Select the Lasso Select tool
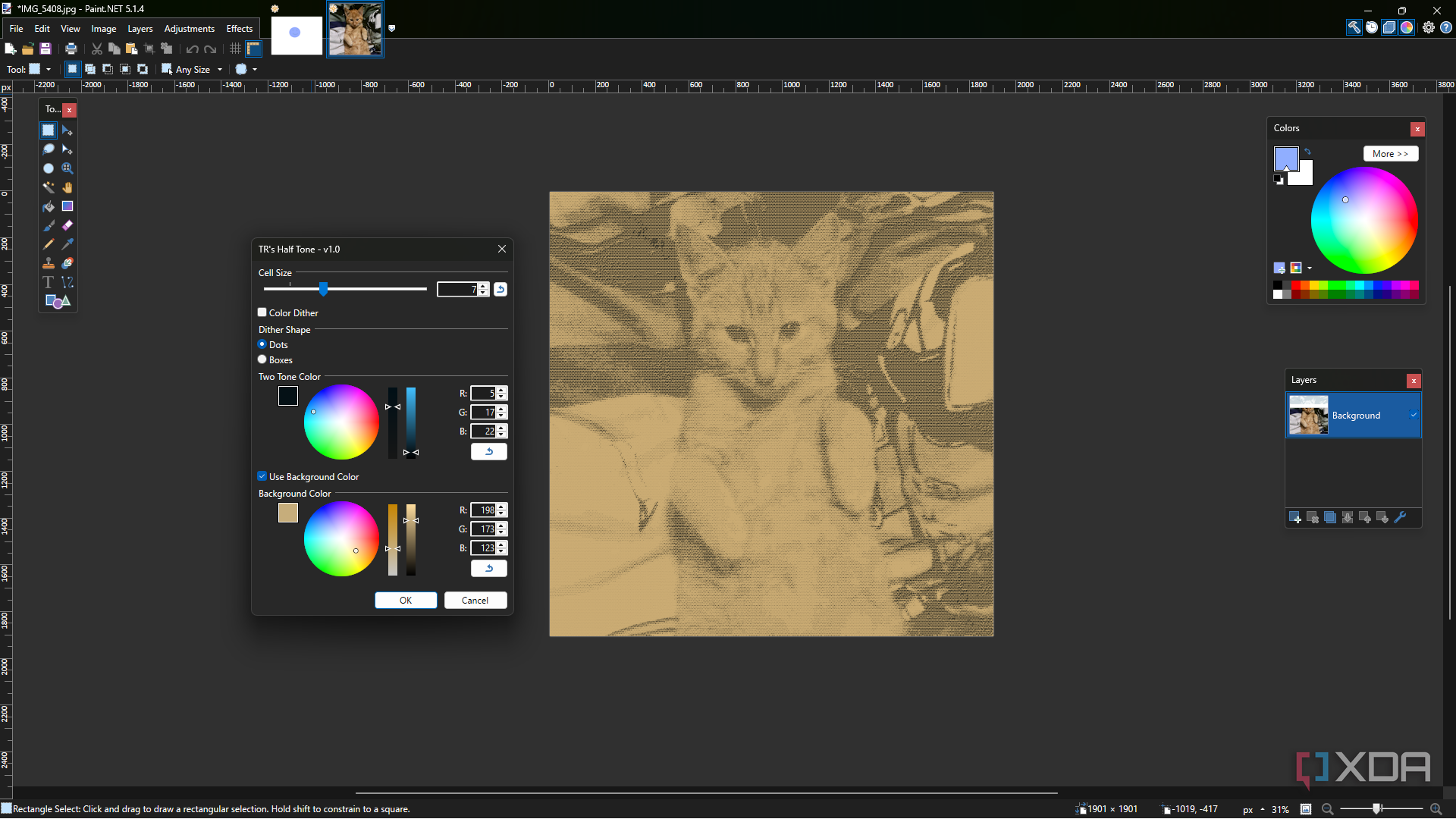1456x819 pixels. (x=49, y=149)
